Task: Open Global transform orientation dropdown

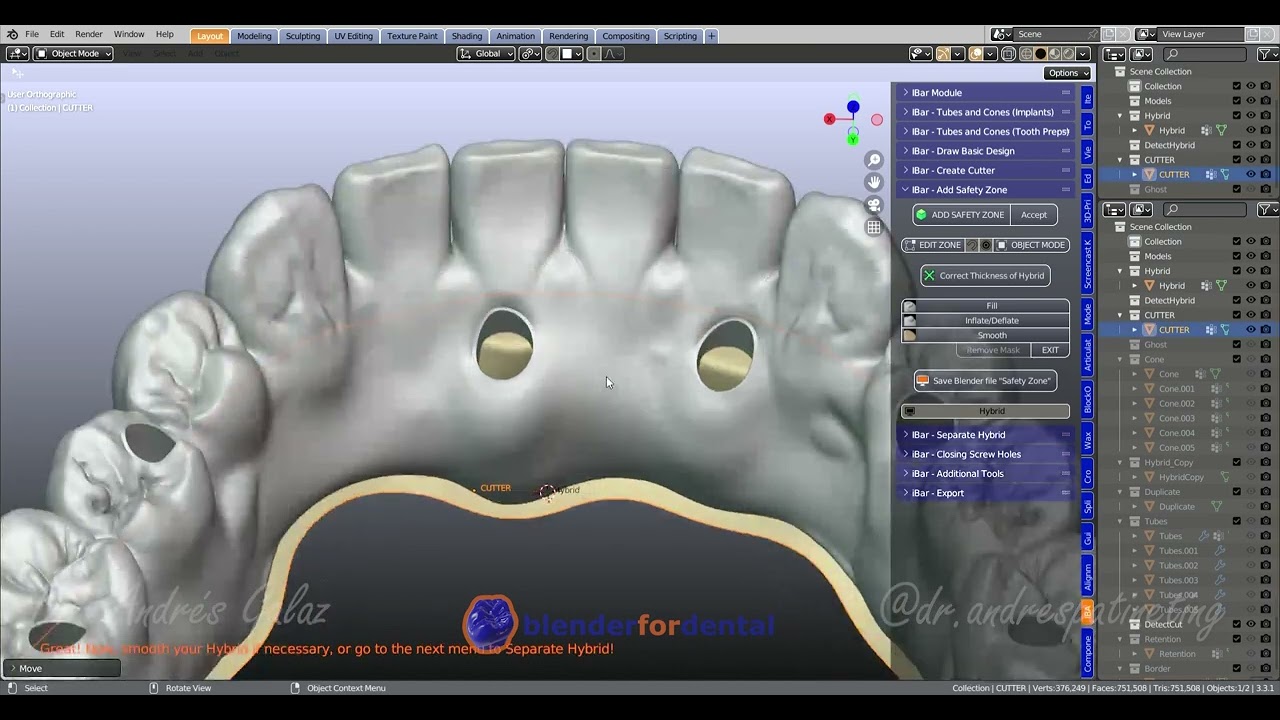Action: pos(486,54)
